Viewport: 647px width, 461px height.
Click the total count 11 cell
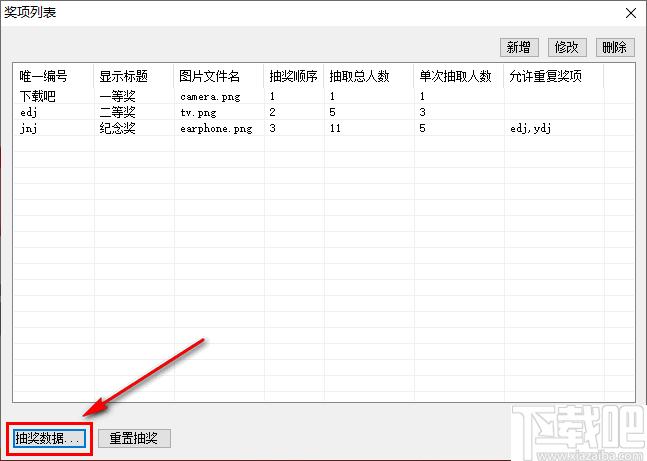click(335, 128)
